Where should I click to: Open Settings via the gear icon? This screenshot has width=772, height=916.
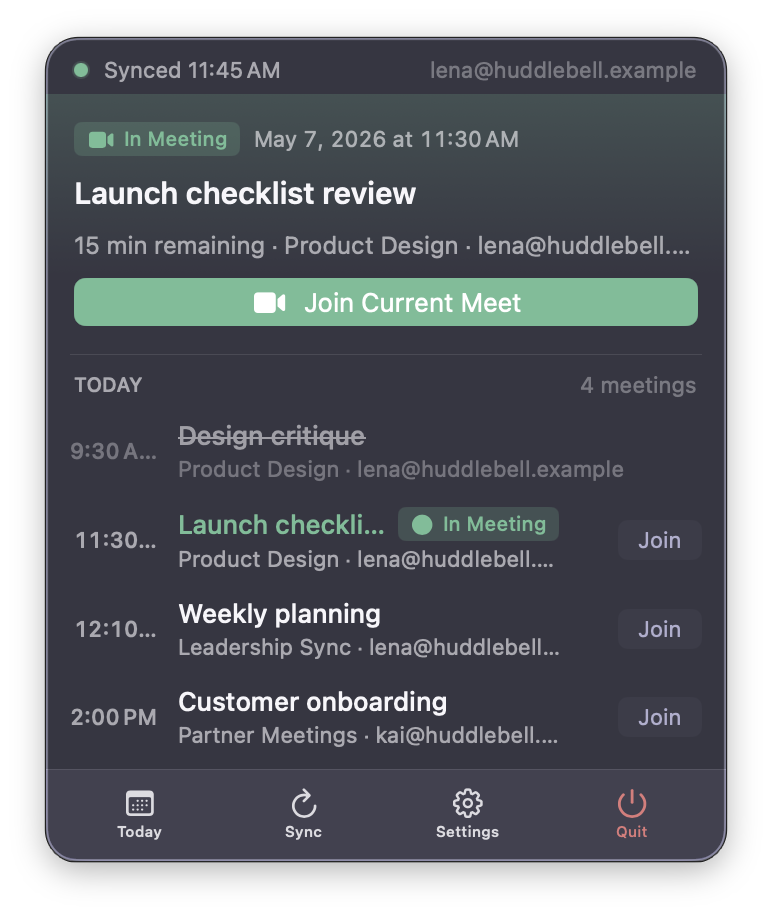(x=468, y=803)
